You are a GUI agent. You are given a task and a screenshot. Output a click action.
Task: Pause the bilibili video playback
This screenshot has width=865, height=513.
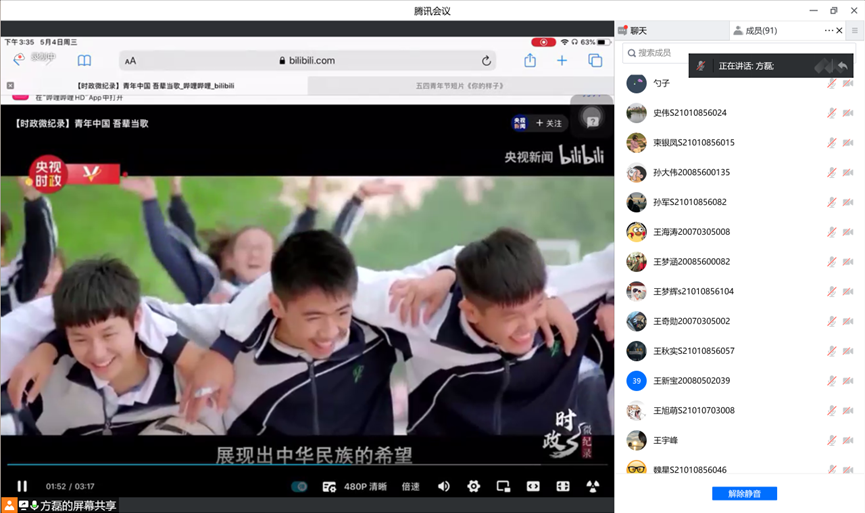point(22,486)
